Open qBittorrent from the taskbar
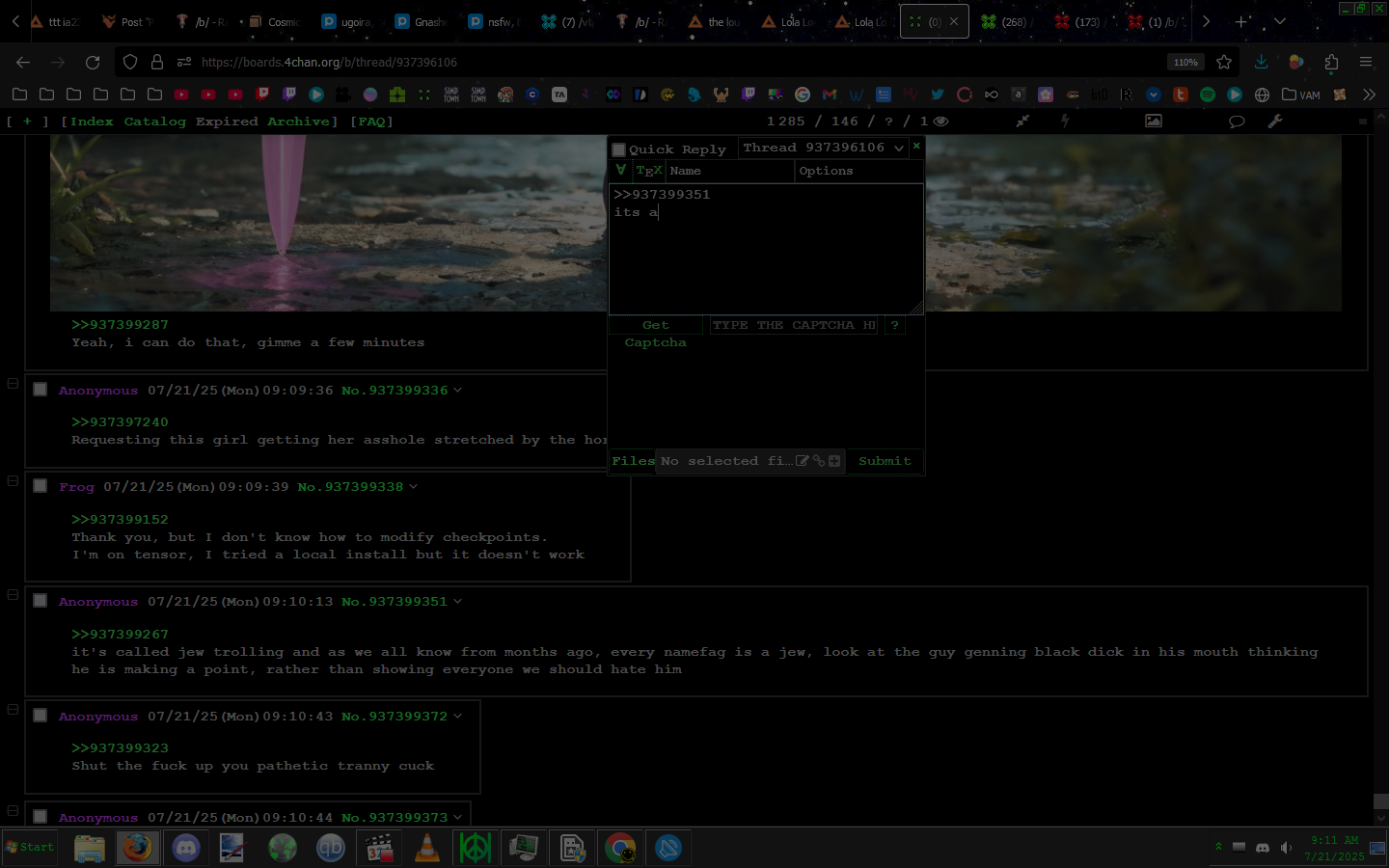This screenshot has height=868, width=1389. 331,848
